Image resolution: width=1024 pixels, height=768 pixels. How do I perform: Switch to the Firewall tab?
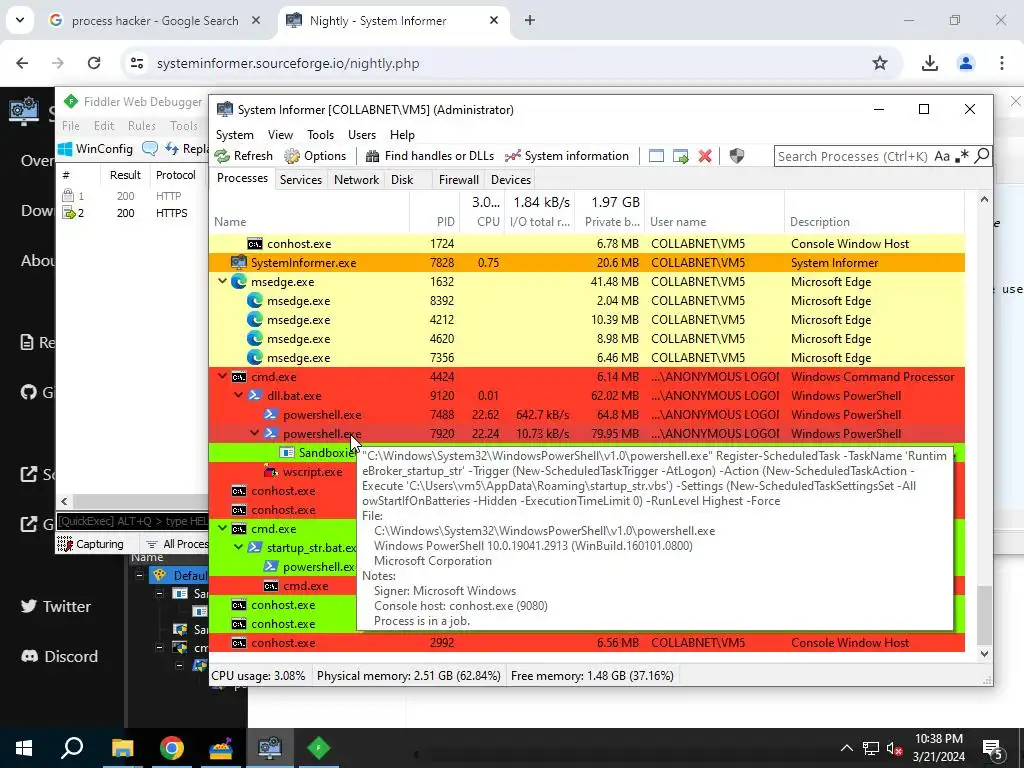click(x=458, y=180)
